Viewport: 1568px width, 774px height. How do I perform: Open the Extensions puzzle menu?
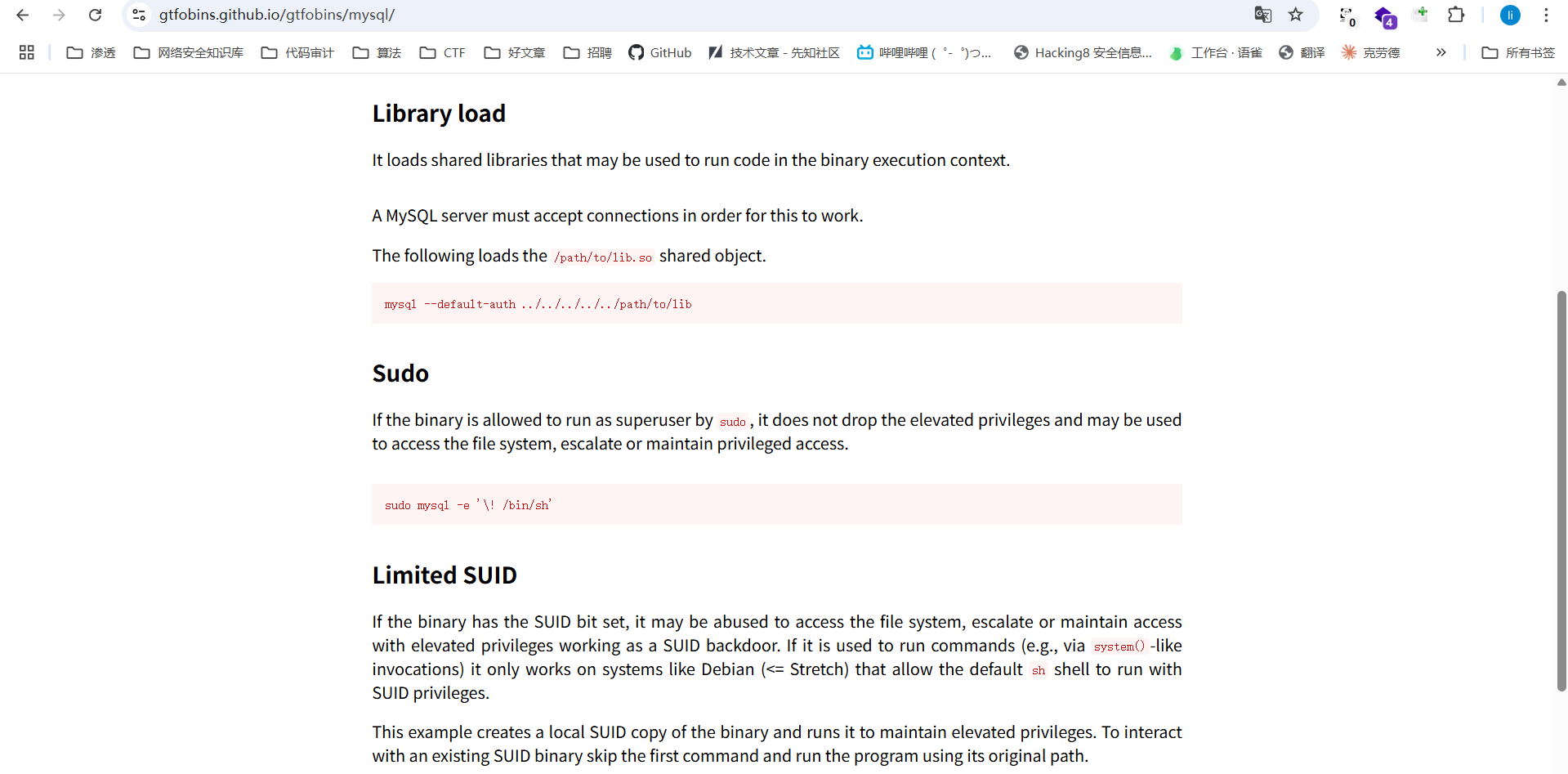tap(1456, 15)
